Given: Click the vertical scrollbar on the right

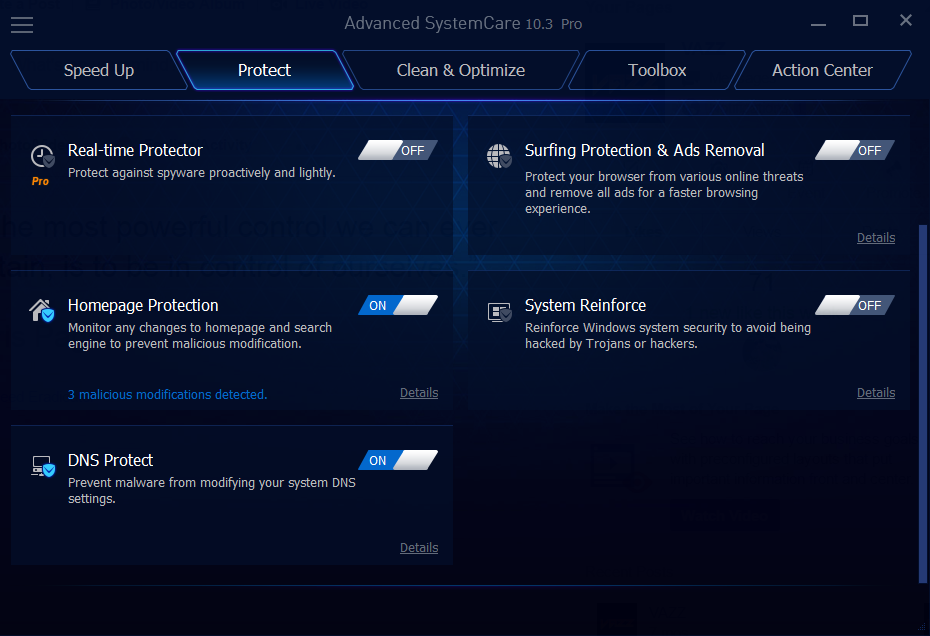Looking at the screenshot, I should pos(922,403).
